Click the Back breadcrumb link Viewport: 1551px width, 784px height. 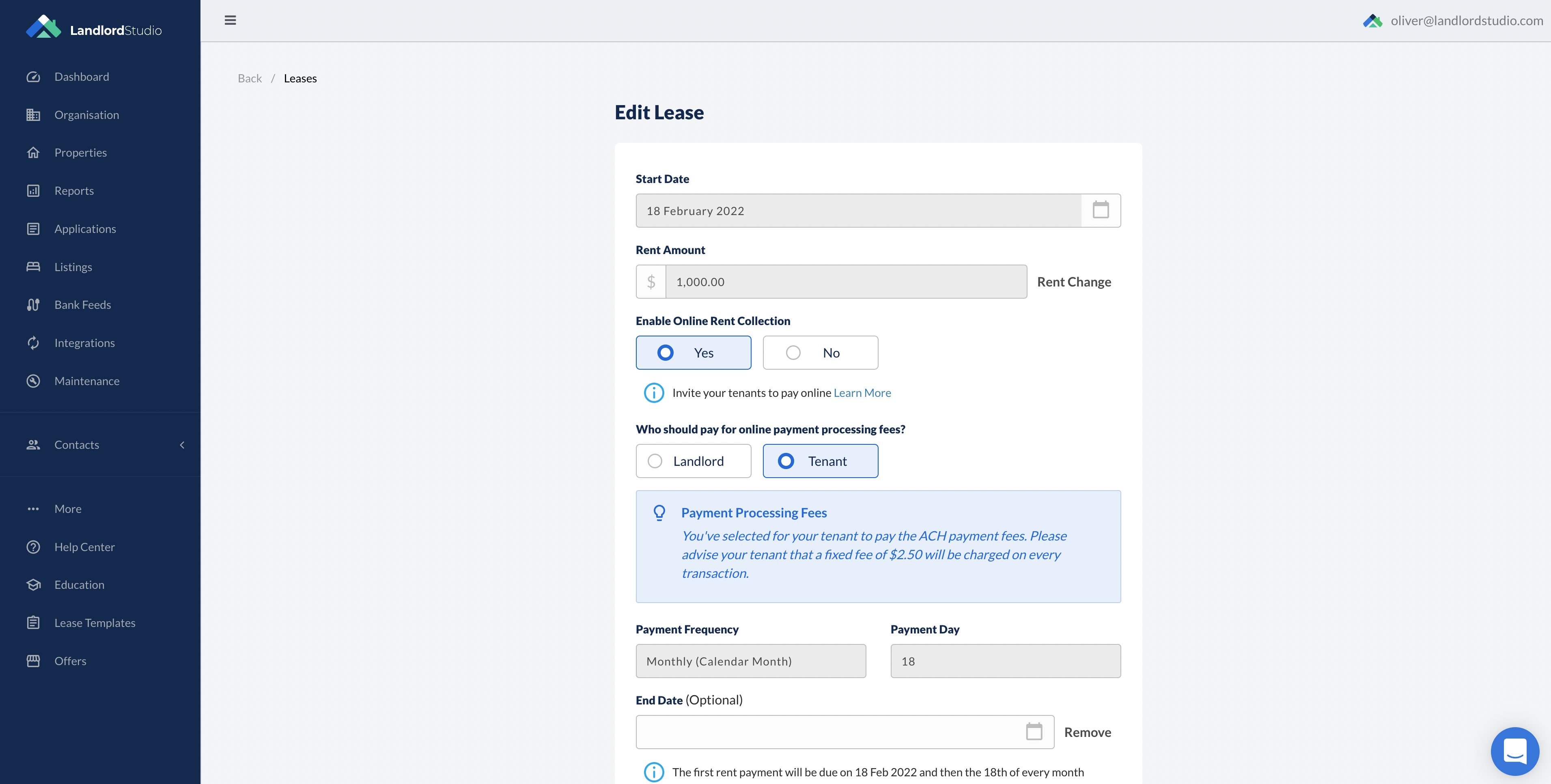pyautogui.click(x=250, y=78)
